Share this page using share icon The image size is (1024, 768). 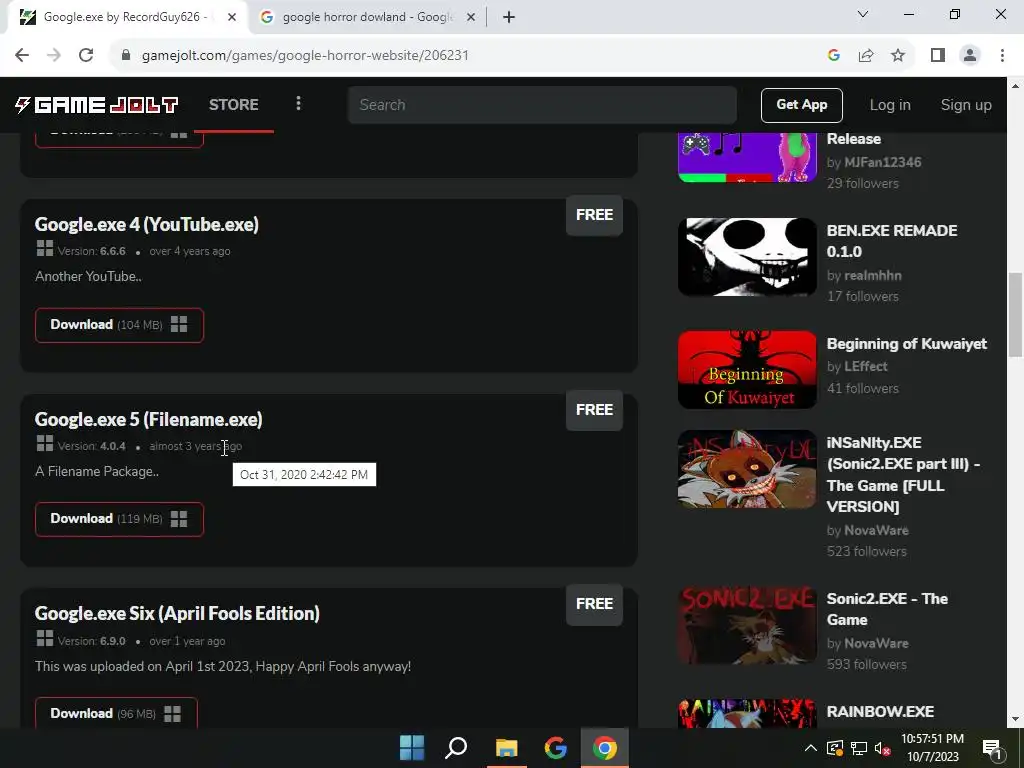tap(866, 56)
